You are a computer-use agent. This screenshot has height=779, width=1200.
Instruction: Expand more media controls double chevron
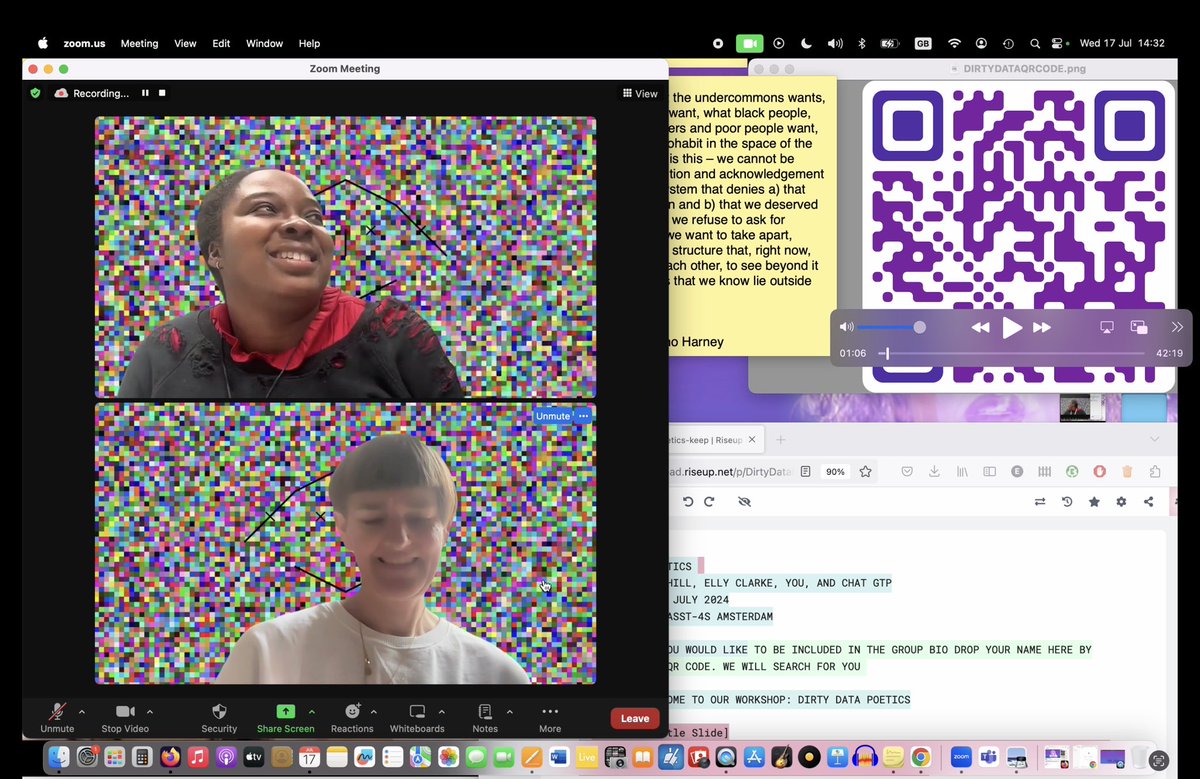coord(1177,327)
